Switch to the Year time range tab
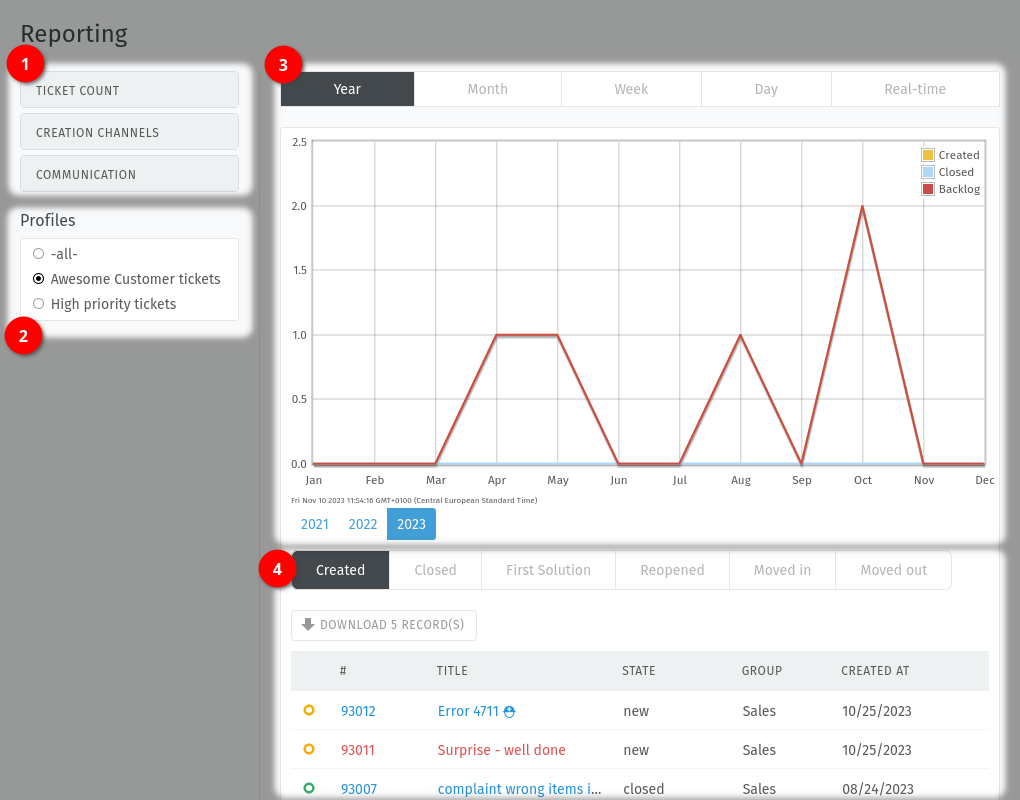Image resolution: width=1020 pixels, height=800 pixels. tap(347, 89)
